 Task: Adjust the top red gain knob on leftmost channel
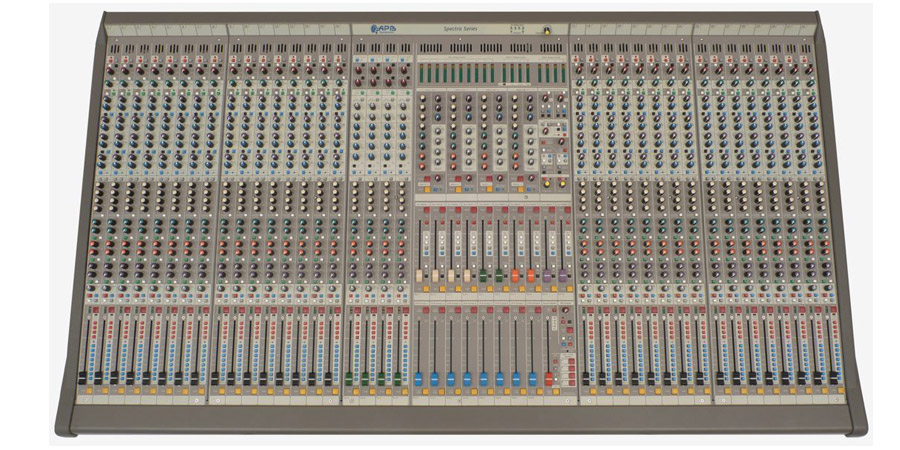click(110, 70)
